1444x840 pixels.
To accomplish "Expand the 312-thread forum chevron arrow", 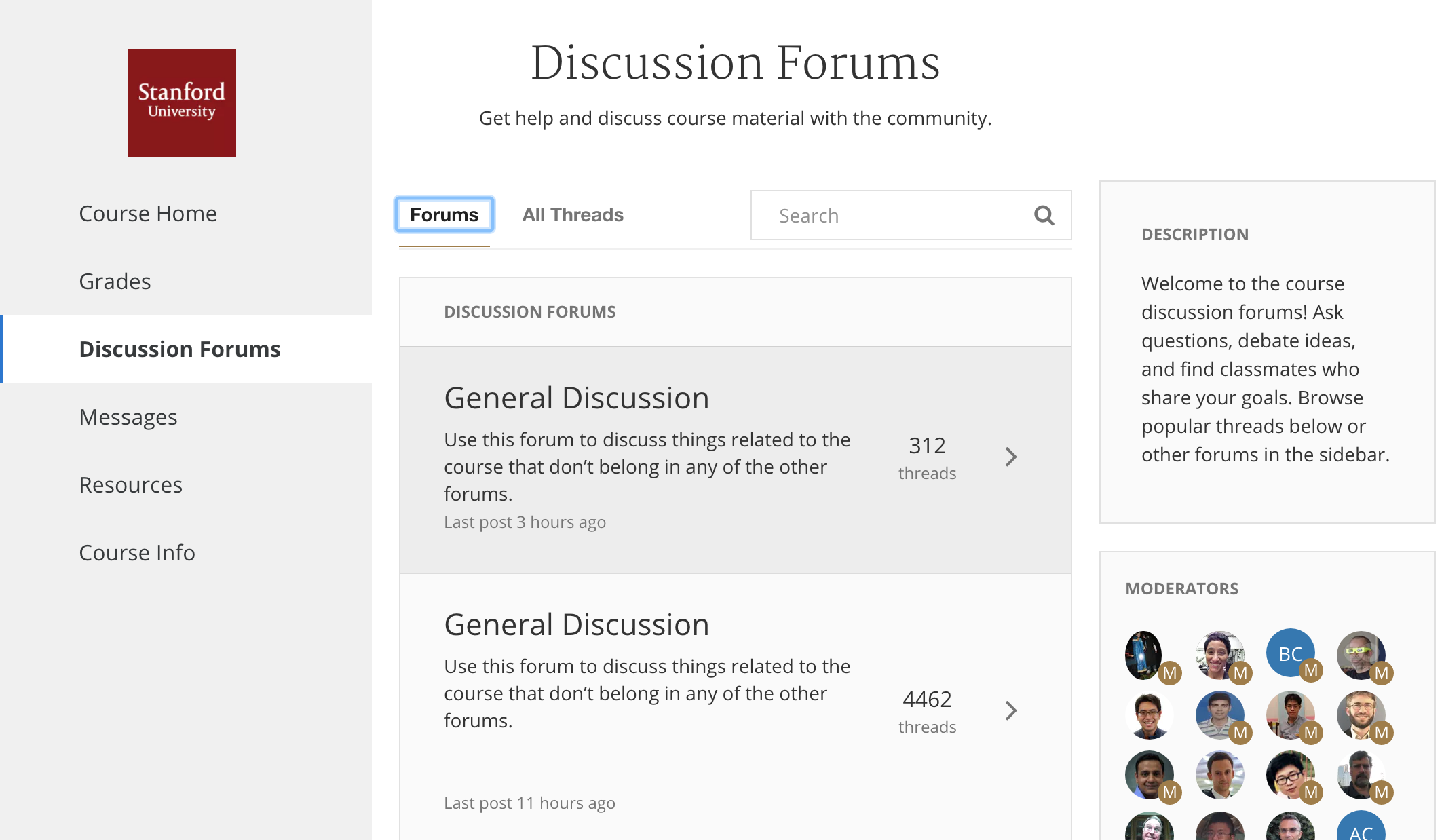I will (x=1011, y=457).
